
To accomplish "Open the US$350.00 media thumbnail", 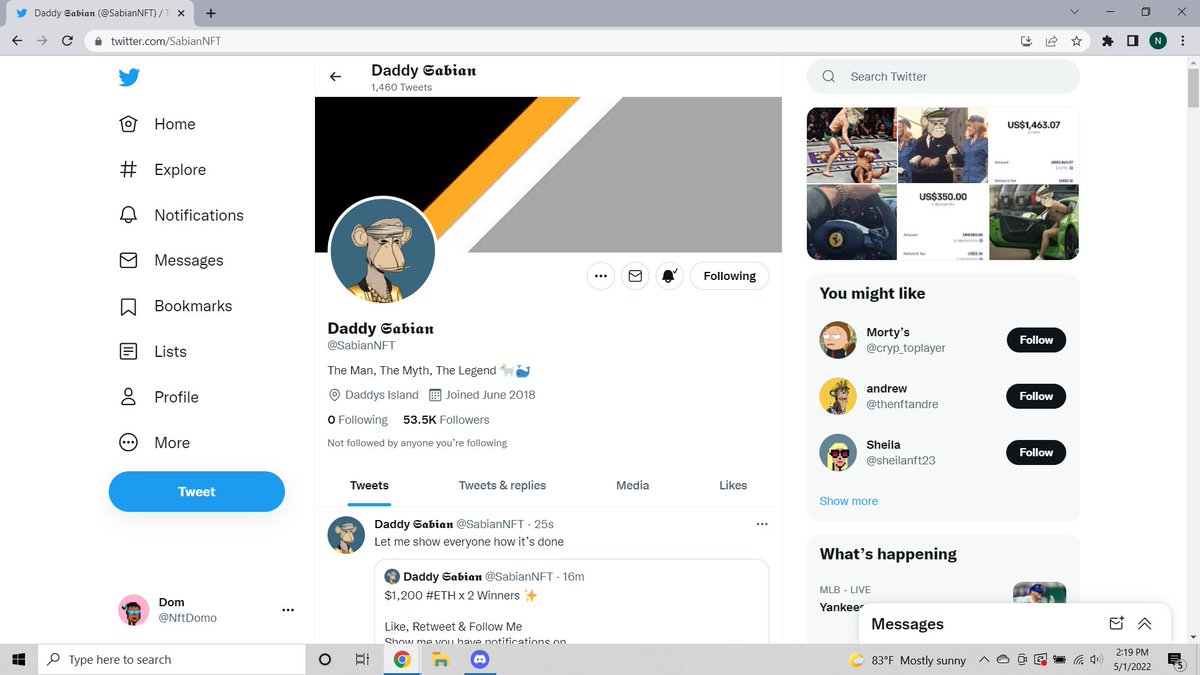I will [x=943, y=222].
